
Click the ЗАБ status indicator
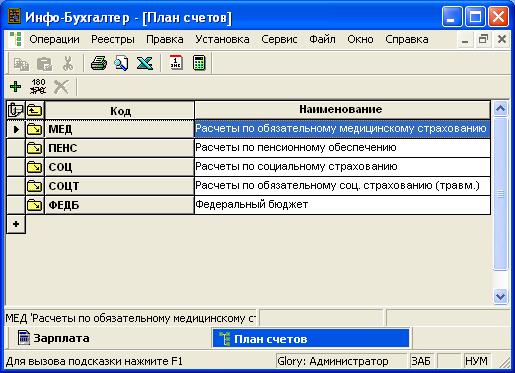tap(422, 361)
